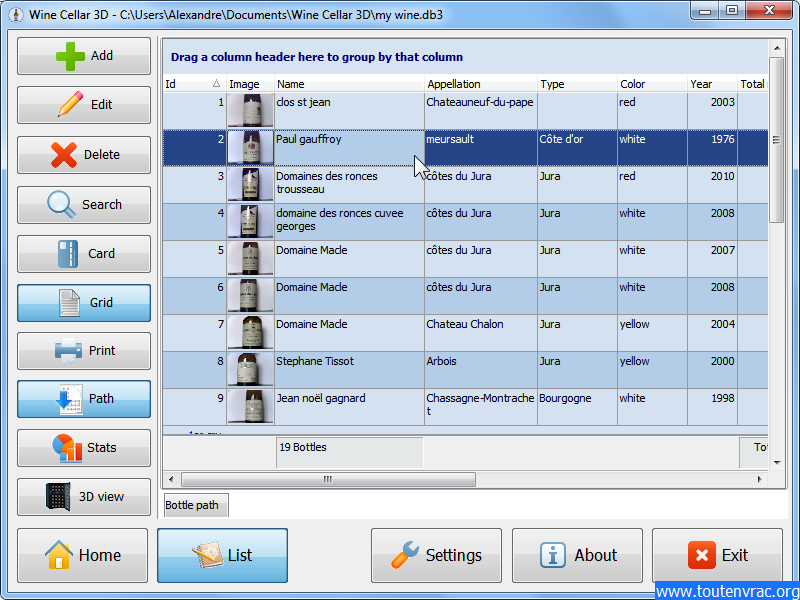Sort by the Color column header
Image resolution: width=800 pixels, height=600 pixels.
click(x=652, y=84)
